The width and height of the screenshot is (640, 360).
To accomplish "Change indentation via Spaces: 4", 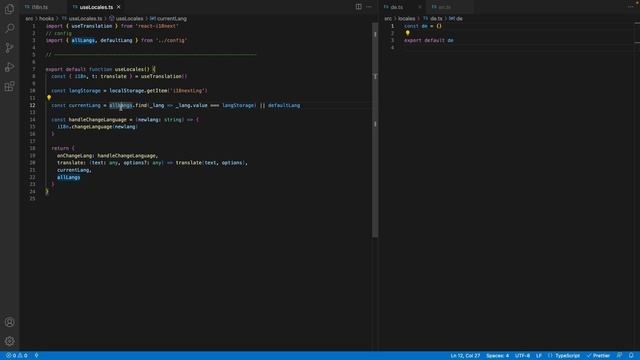I will [497, 356].
